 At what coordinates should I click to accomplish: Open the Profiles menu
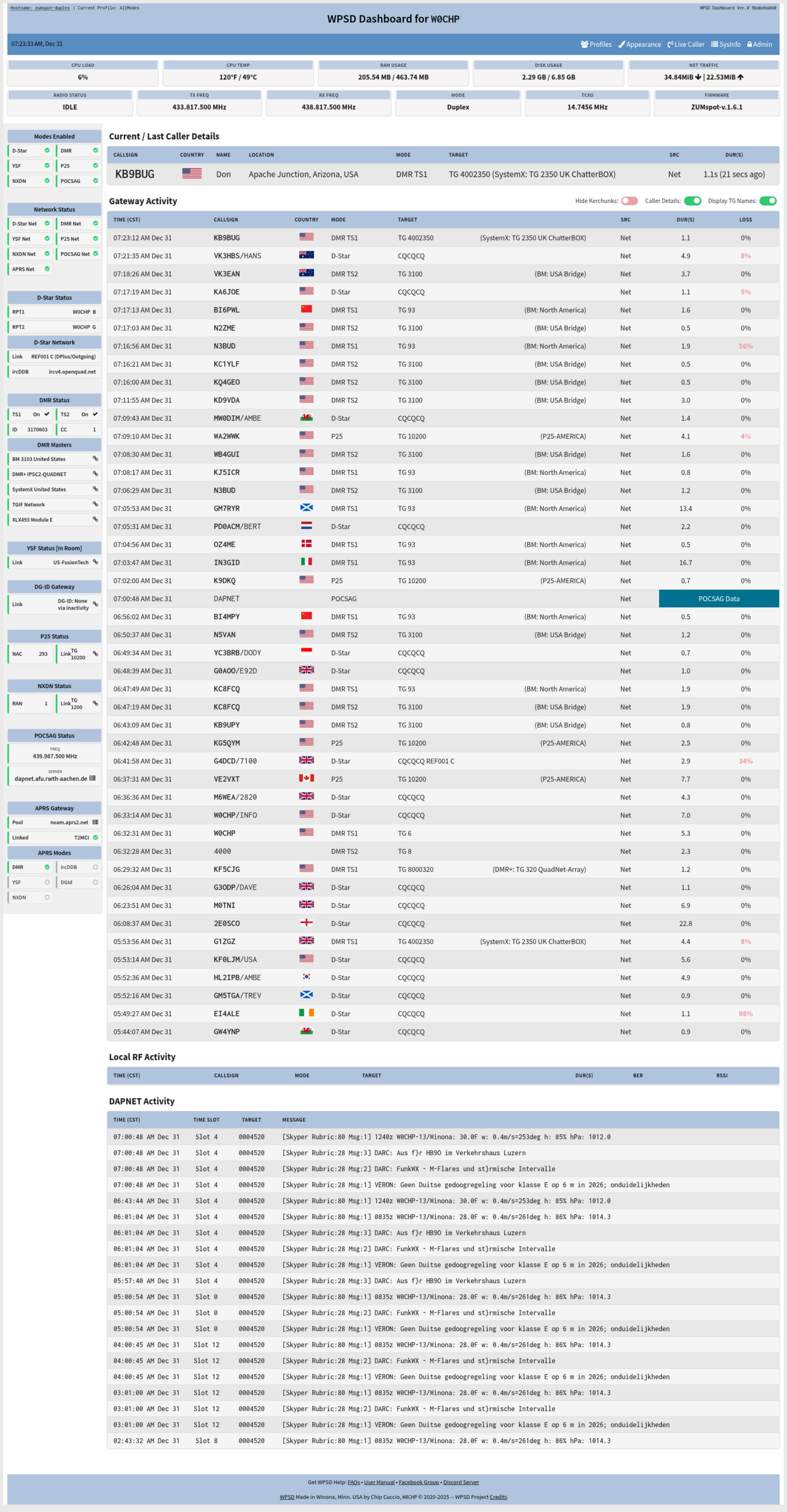596,44
